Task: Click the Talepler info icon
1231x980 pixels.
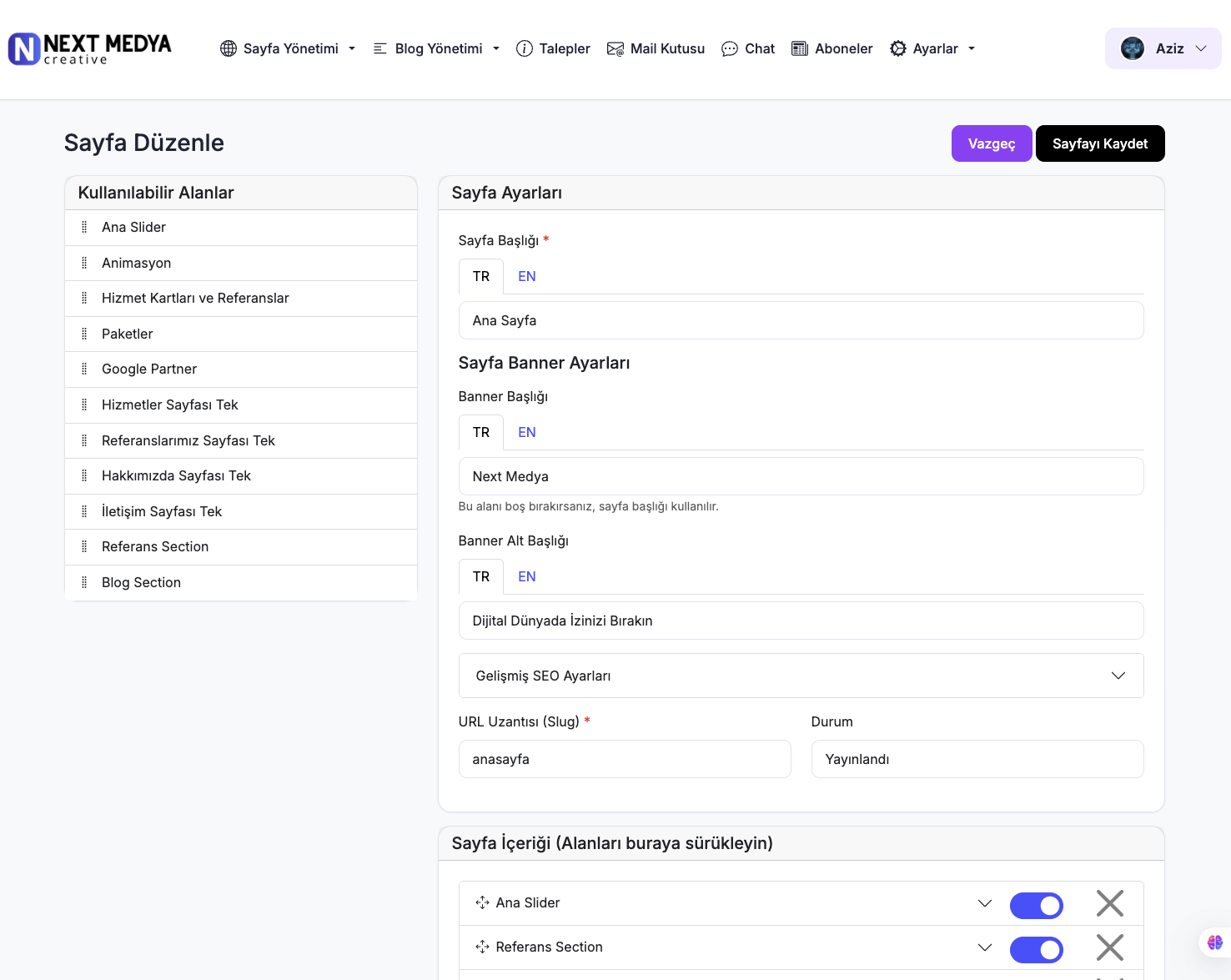Action: pyautogui.click(x=525, y=49)
